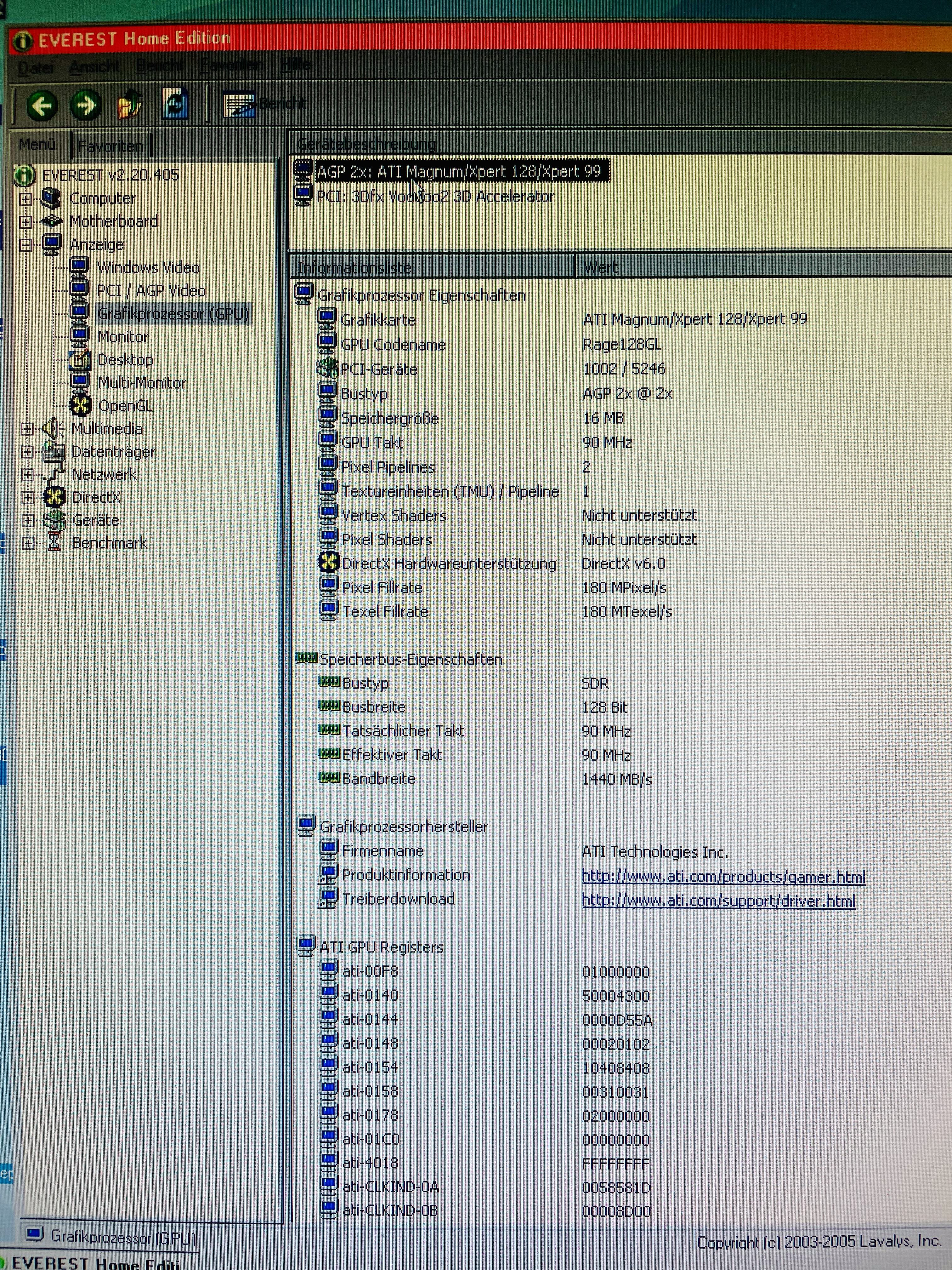Click the green Back arrow toolbar icon
The height and width of the screenshot is (1270, 952).
42,106
